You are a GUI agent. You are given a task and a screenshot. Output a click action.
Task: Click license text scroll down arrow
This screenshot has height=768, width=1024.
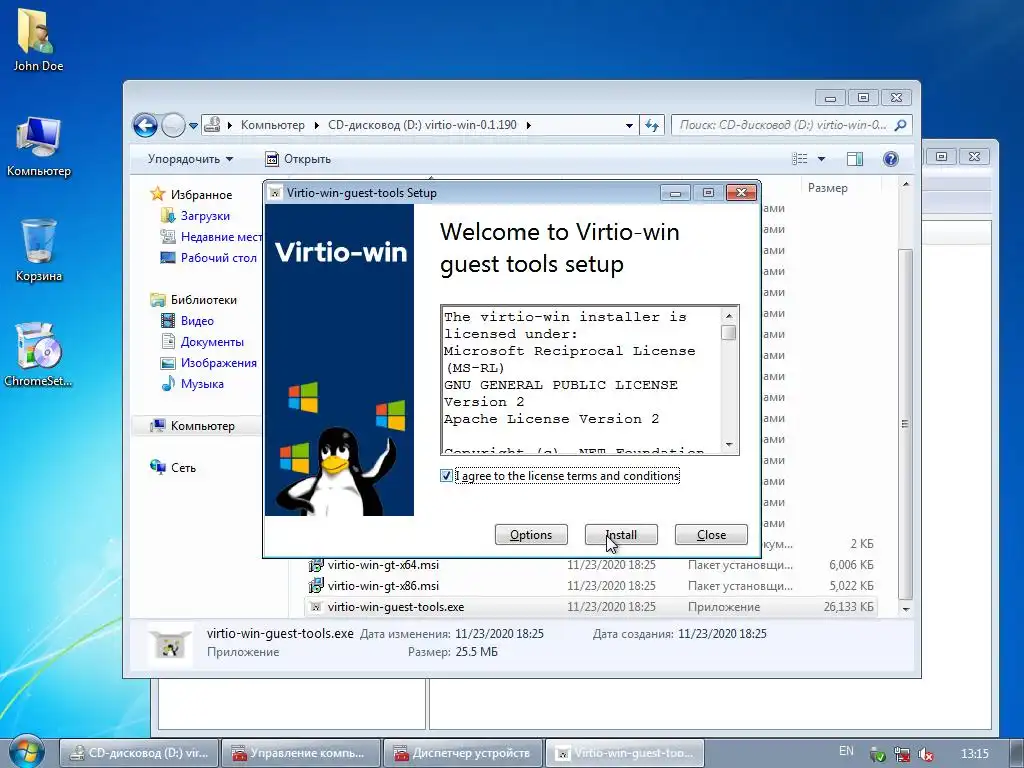[729, 445]
